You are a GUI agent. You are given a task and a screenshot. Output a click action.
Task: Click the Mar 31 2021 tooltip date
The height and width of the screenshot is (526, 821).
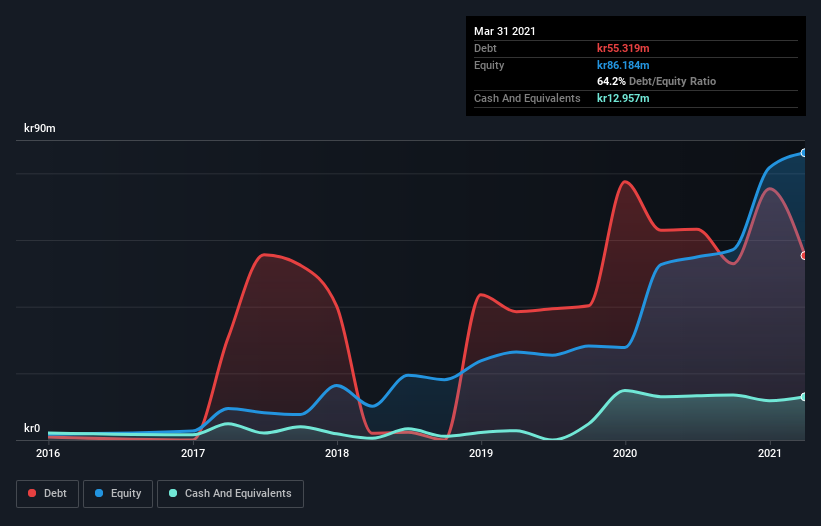505,31
